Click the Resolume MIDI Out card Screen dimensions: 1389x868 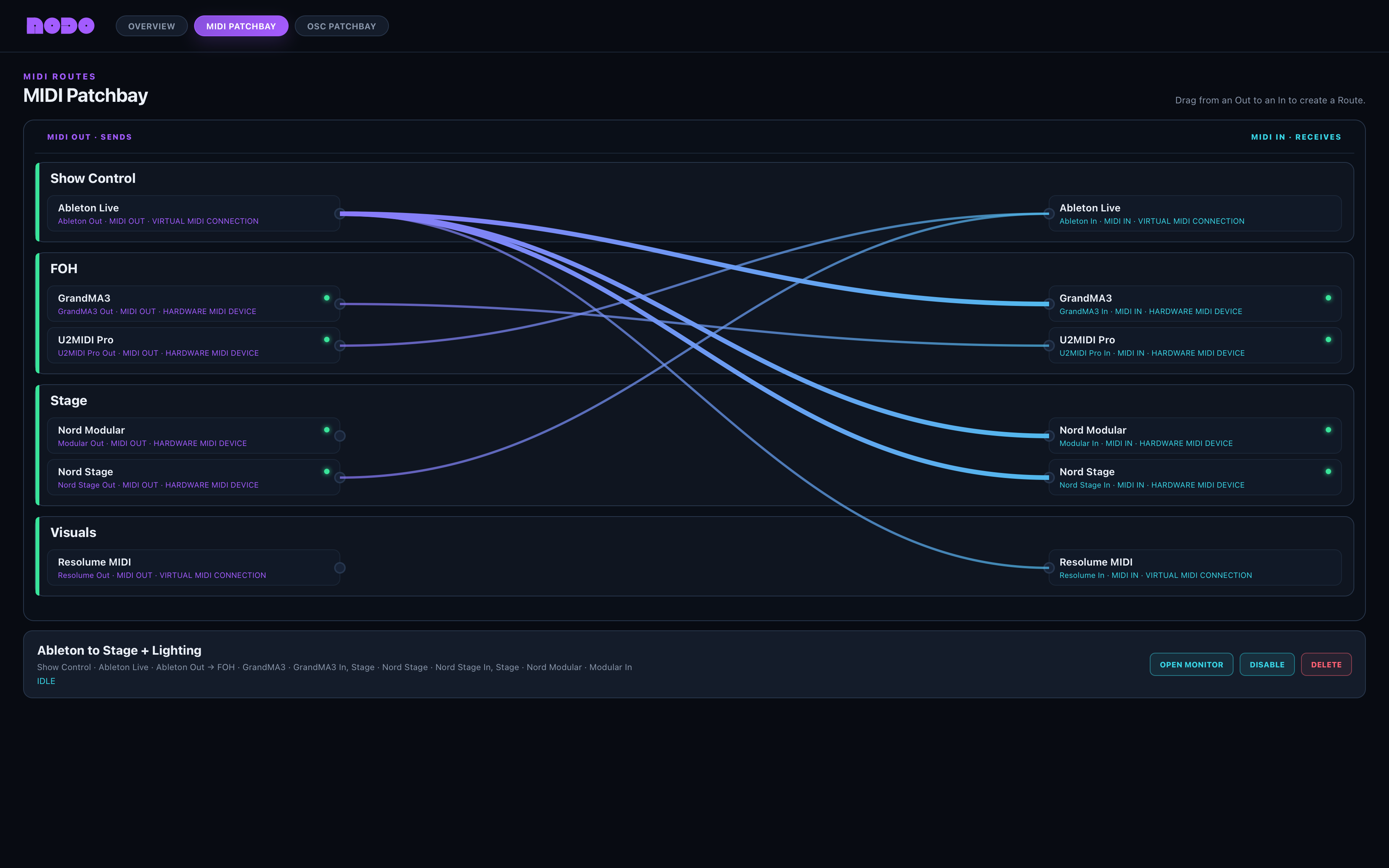click(193, 568)
